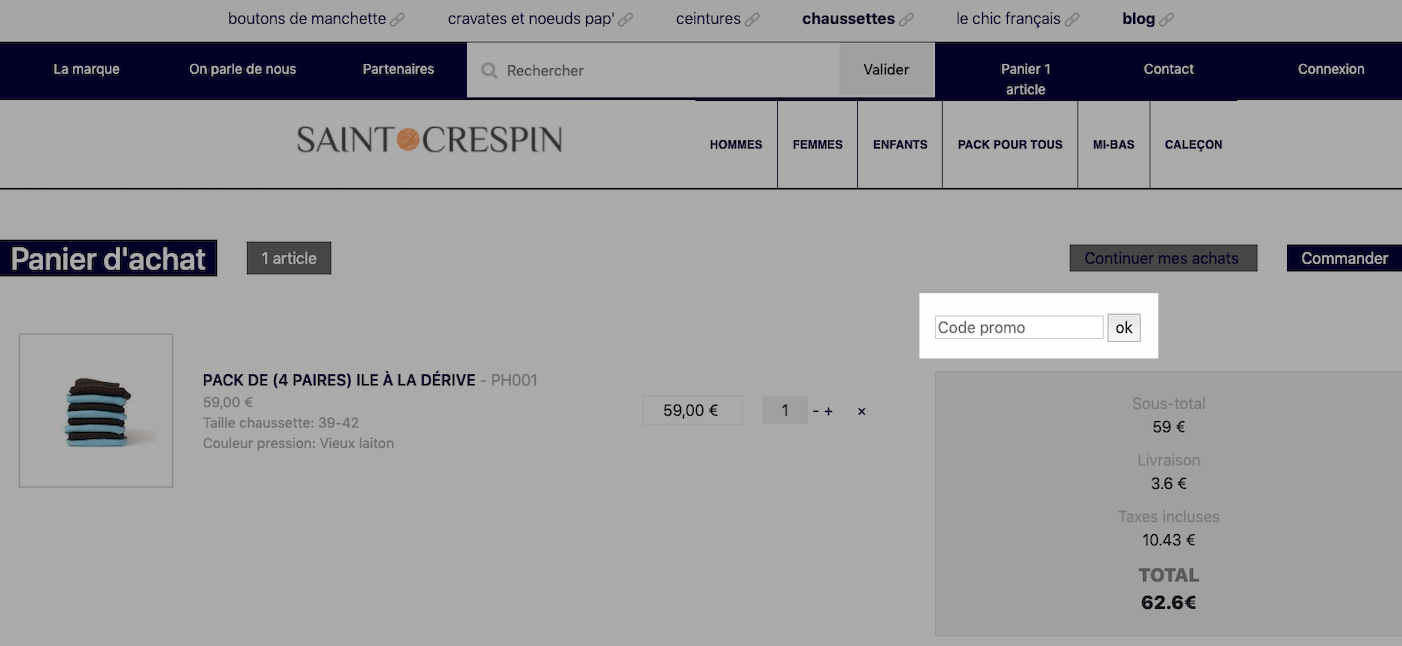Screen dimensions: 1402x646
Task: Visit the le chic français page
Action: (x=1009, y=18)
